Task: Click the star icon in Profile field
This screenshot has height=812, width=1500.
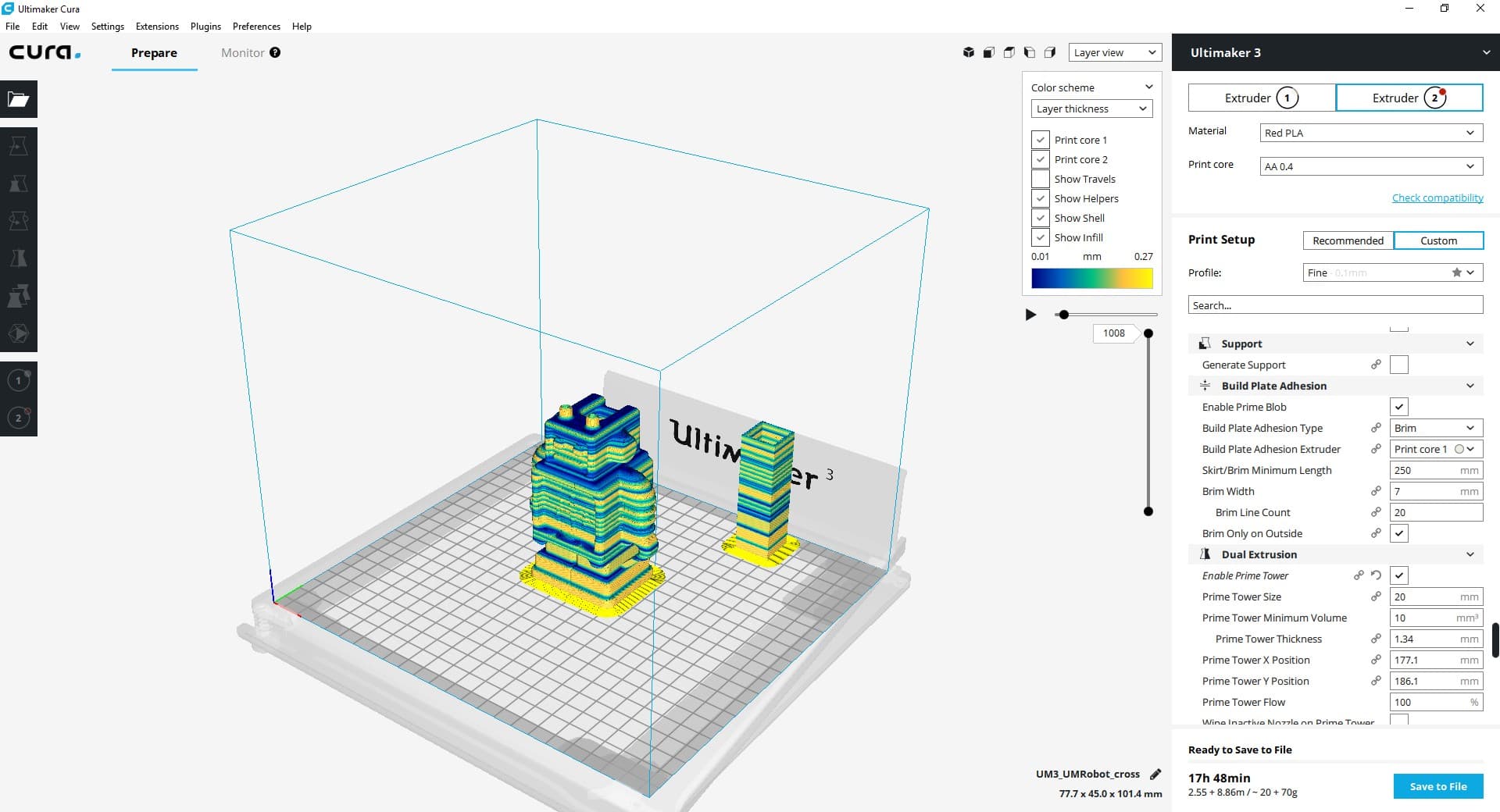Action: pyautogui.click(x=1456, y=272)
